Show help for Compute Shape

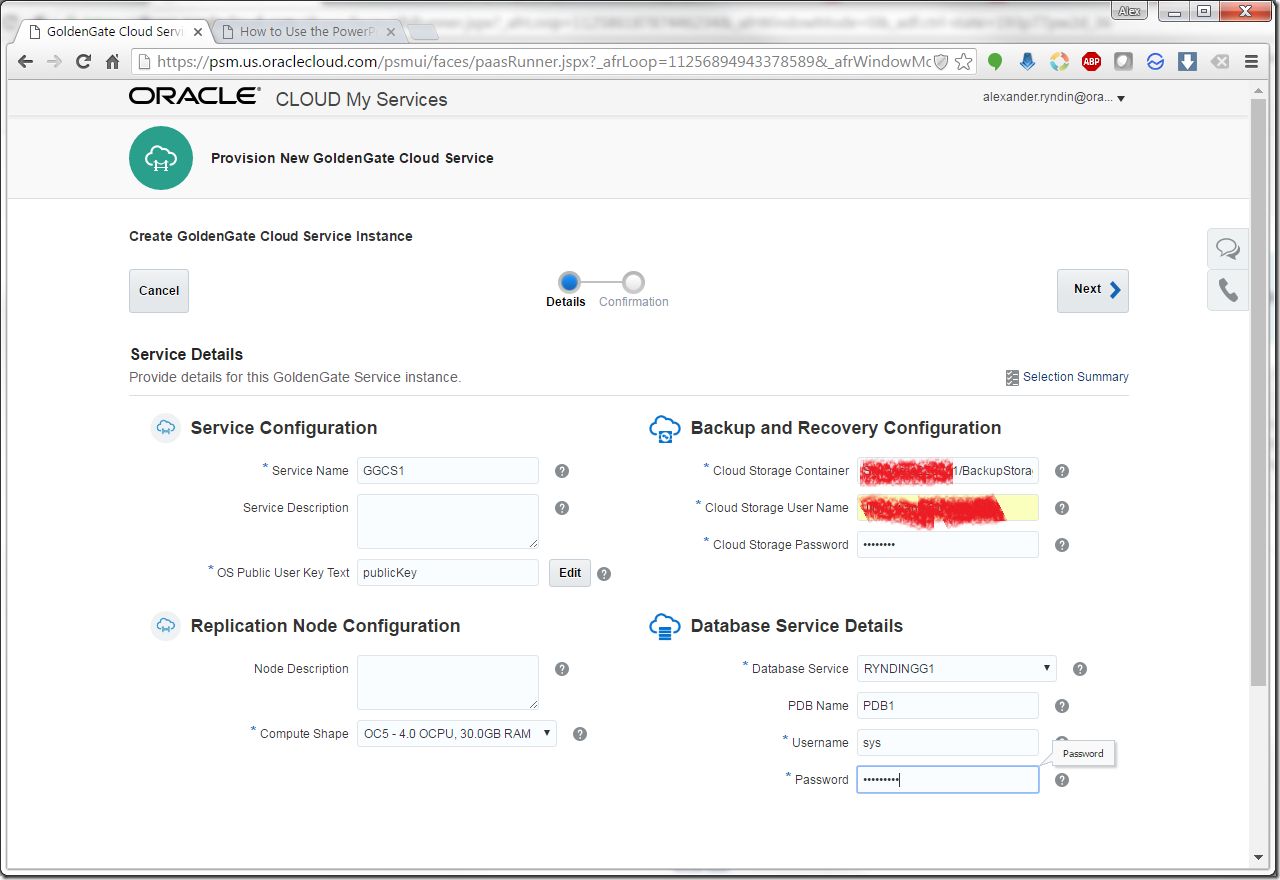[580, 734]
